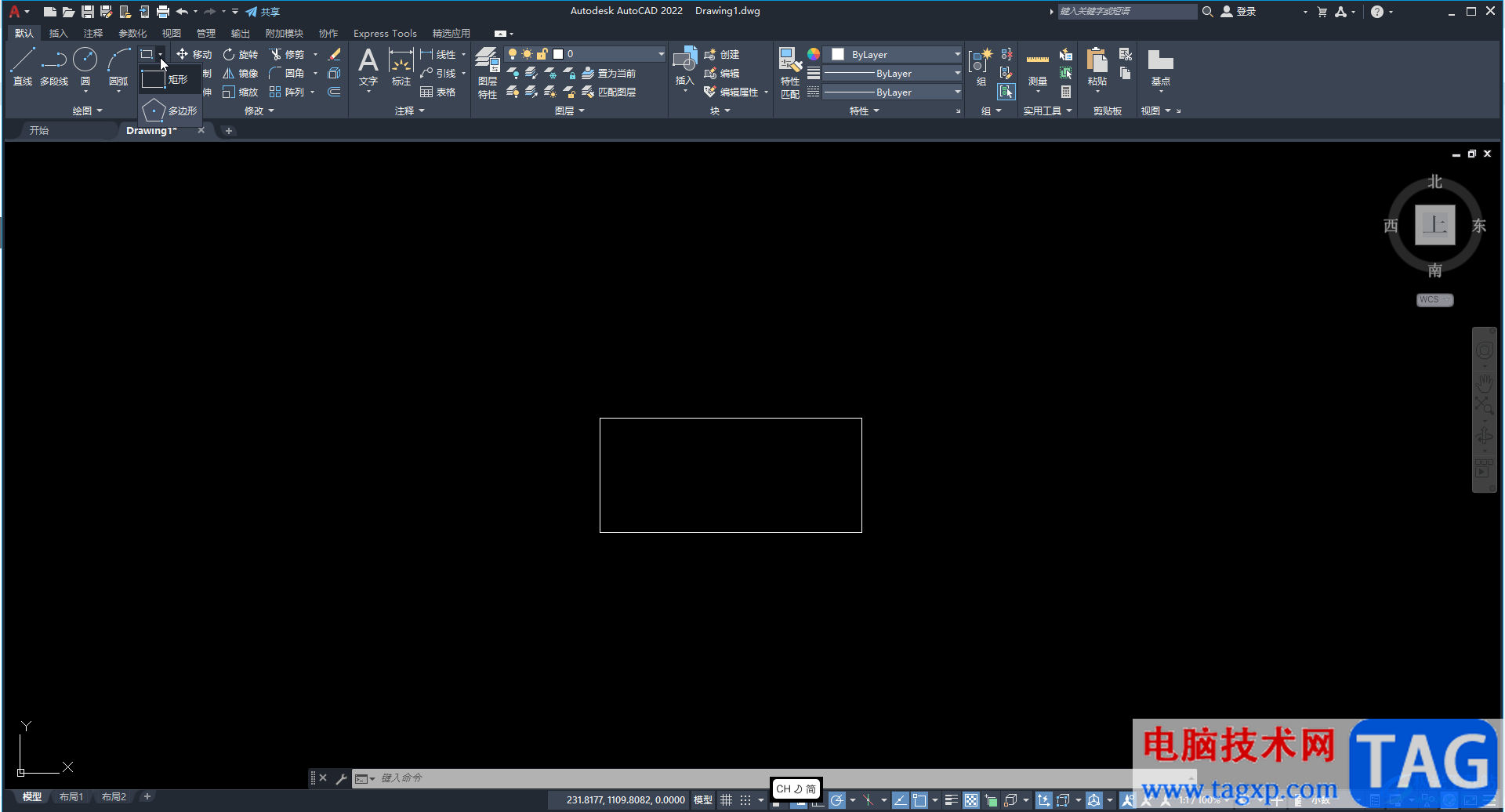Click the Rotate (旋转) tool
Screen dimensions: 1505x812
tap(240, 54)
